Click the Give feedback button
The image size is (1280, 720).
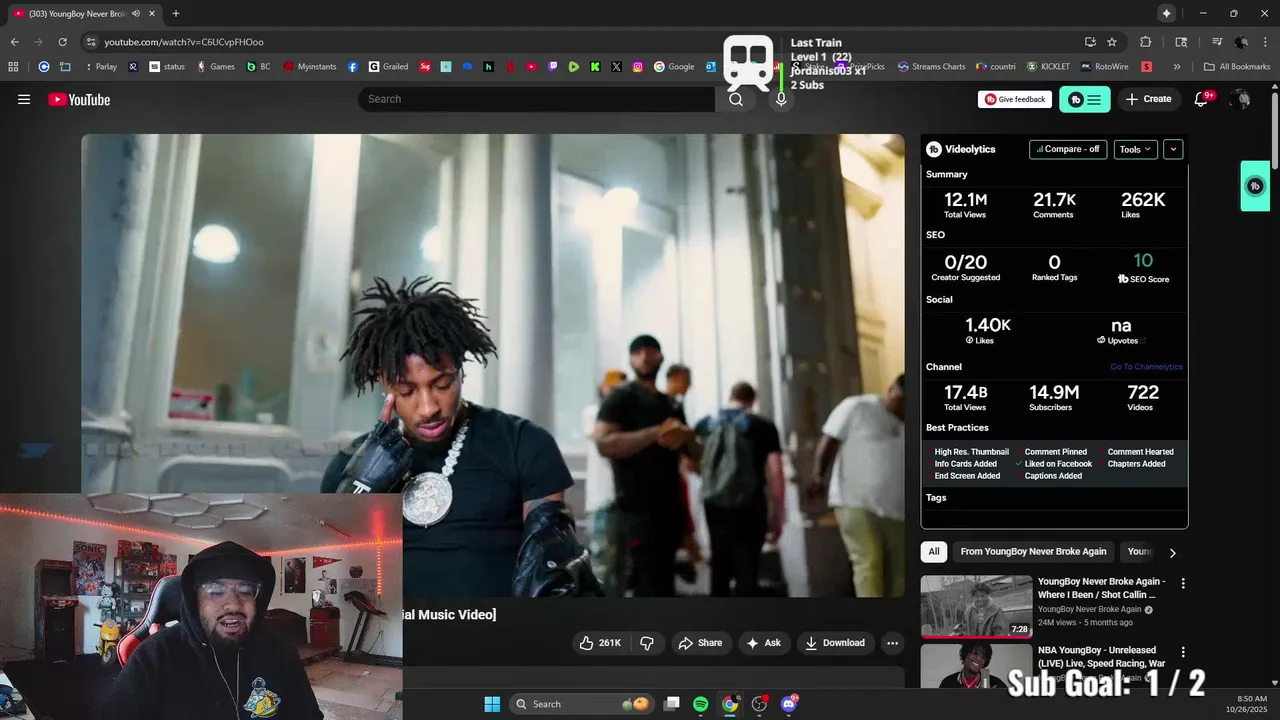(1015, 99)
